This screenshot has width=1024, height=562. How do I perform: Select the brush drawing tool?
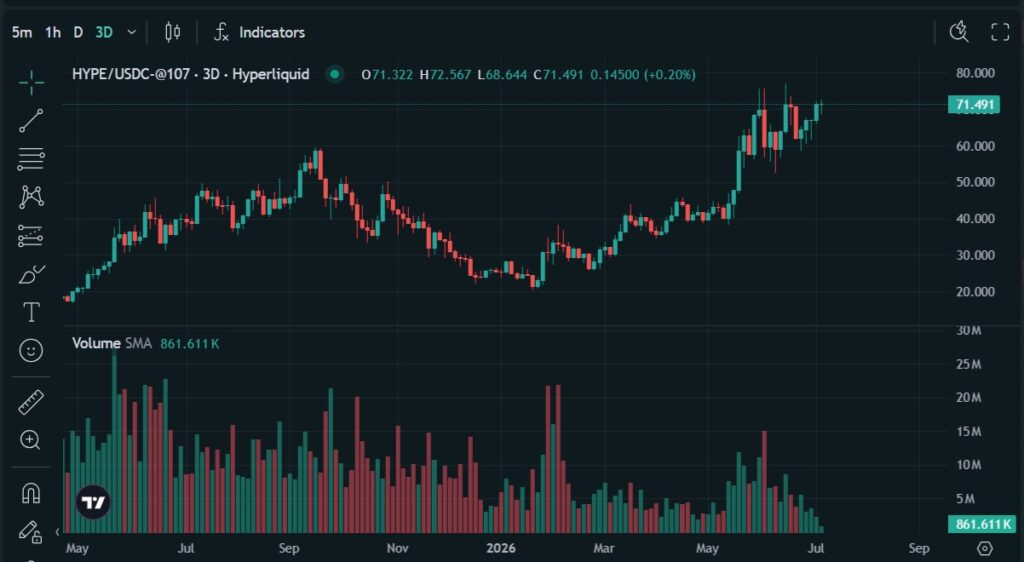pos(31,274)
